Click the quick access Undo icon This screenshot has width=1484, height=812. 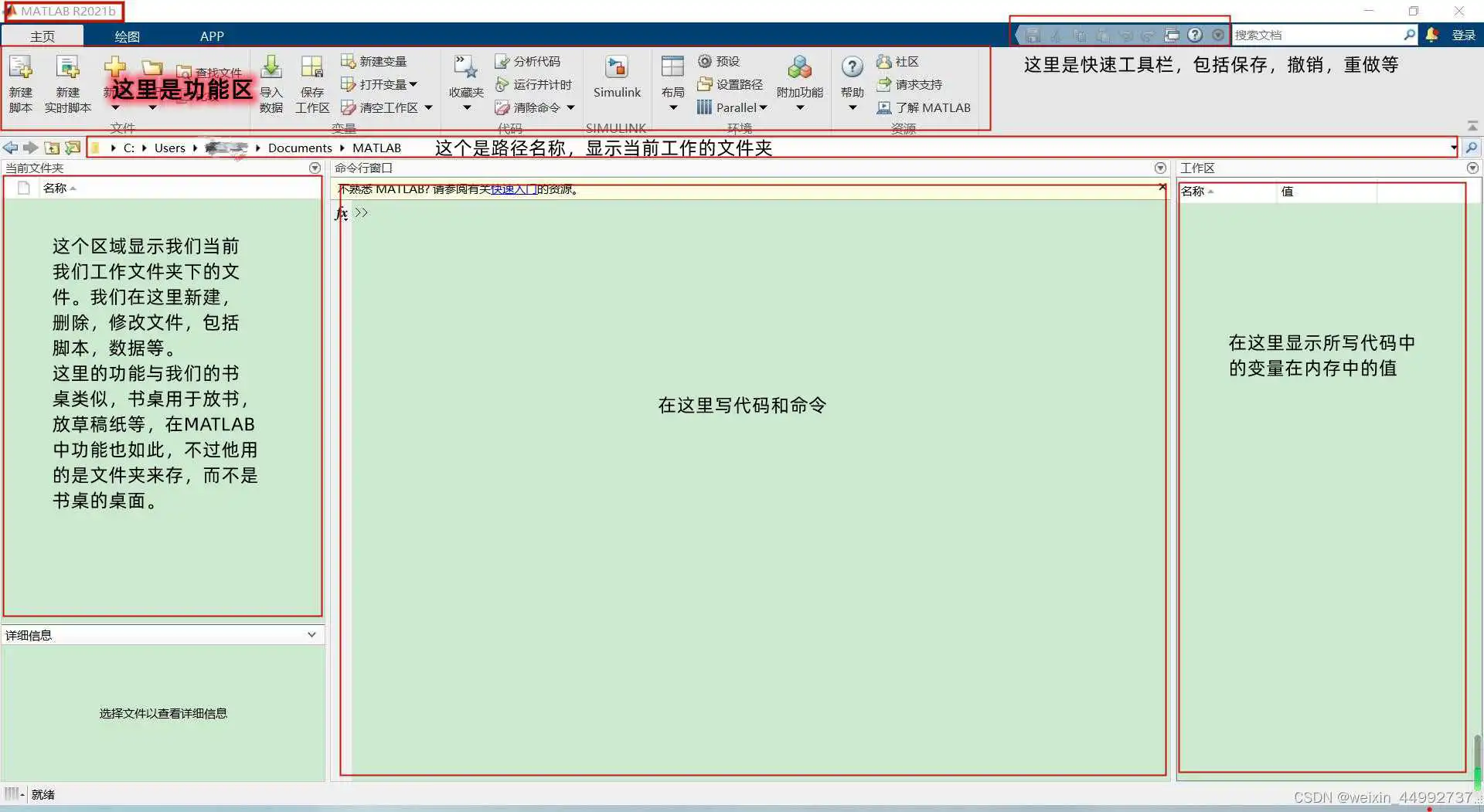pyautogui.click(x=1126, y=36)
